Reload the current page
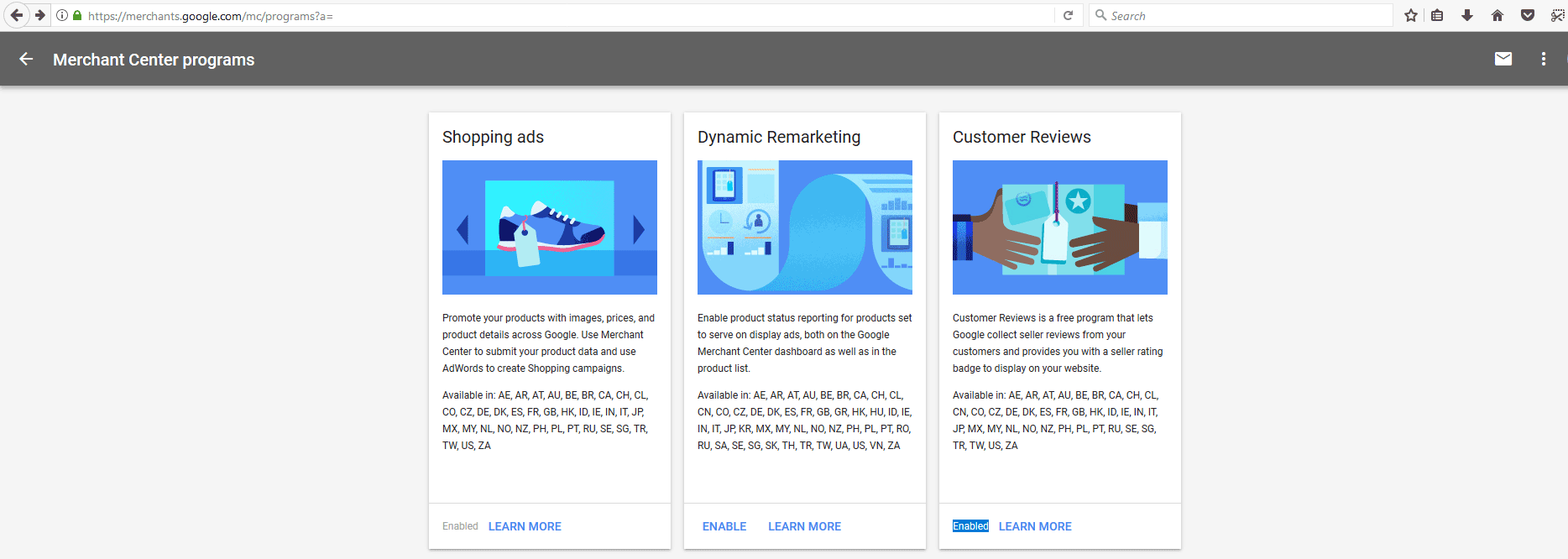1568x559 pixels. tap(1068, 15)
